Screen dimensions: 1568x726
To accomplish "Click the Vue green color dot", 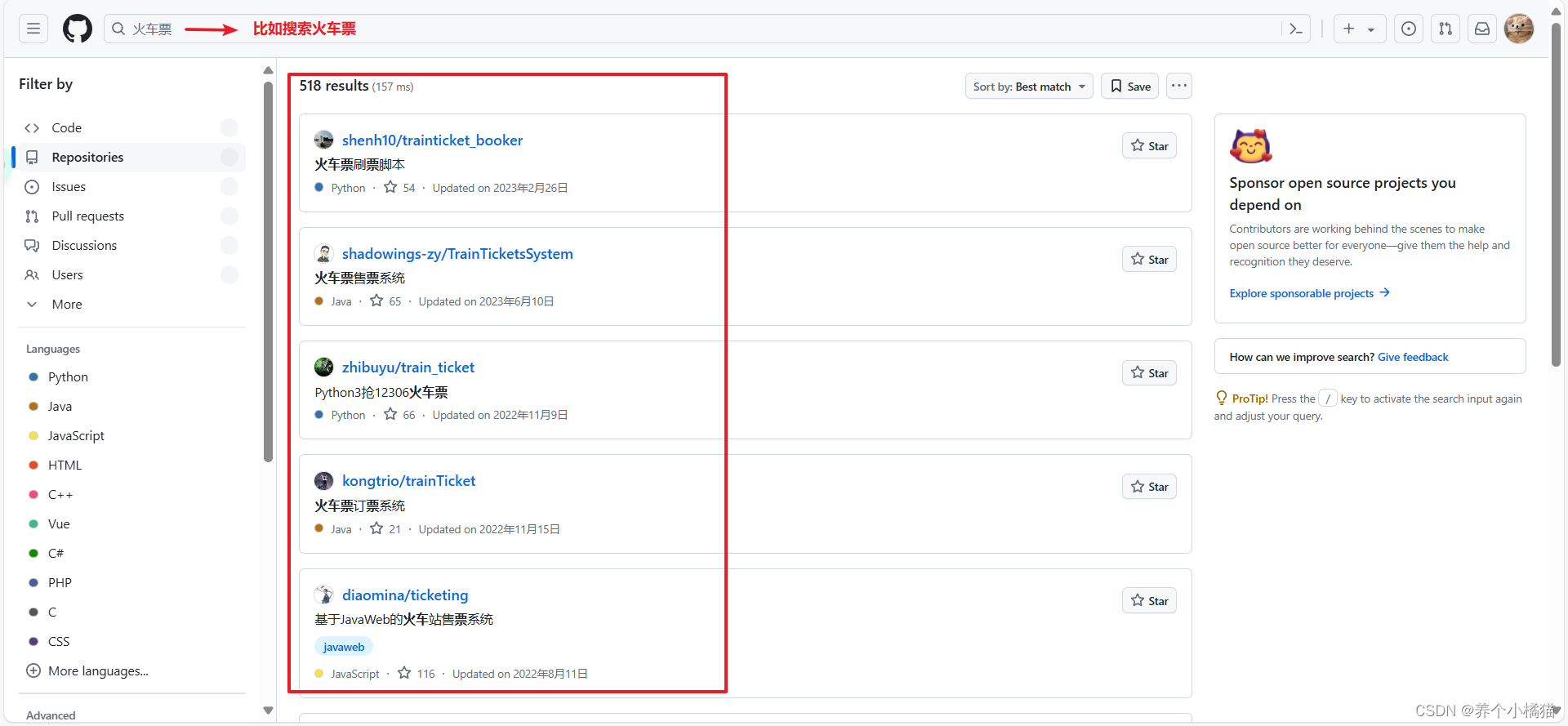I will (33, 524).
